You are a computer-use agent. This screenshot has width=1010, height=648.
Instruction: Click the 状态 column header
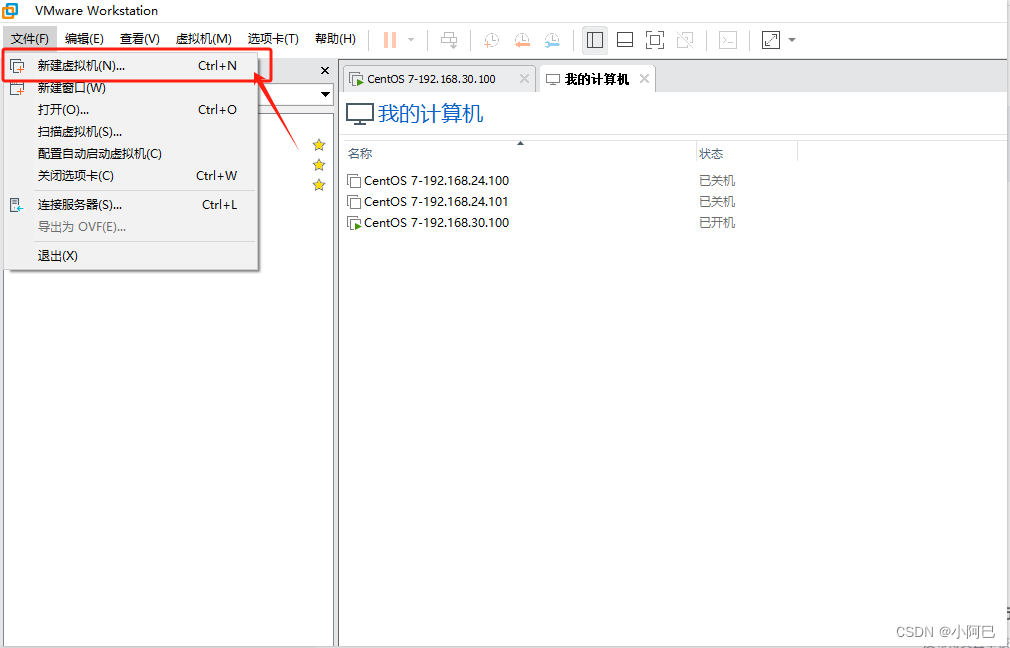tap(711, 153)
